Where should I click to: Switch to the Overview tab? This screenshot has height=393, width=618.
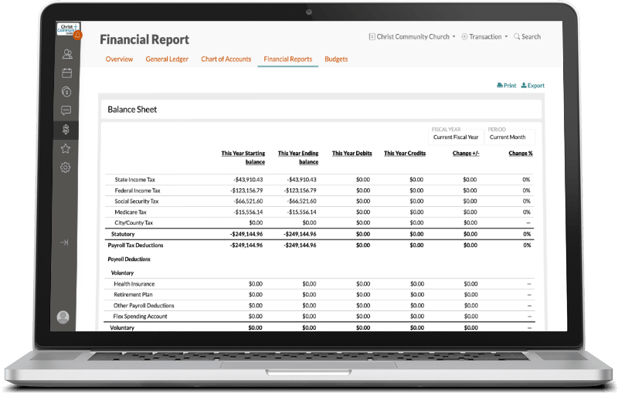[119, 59]
